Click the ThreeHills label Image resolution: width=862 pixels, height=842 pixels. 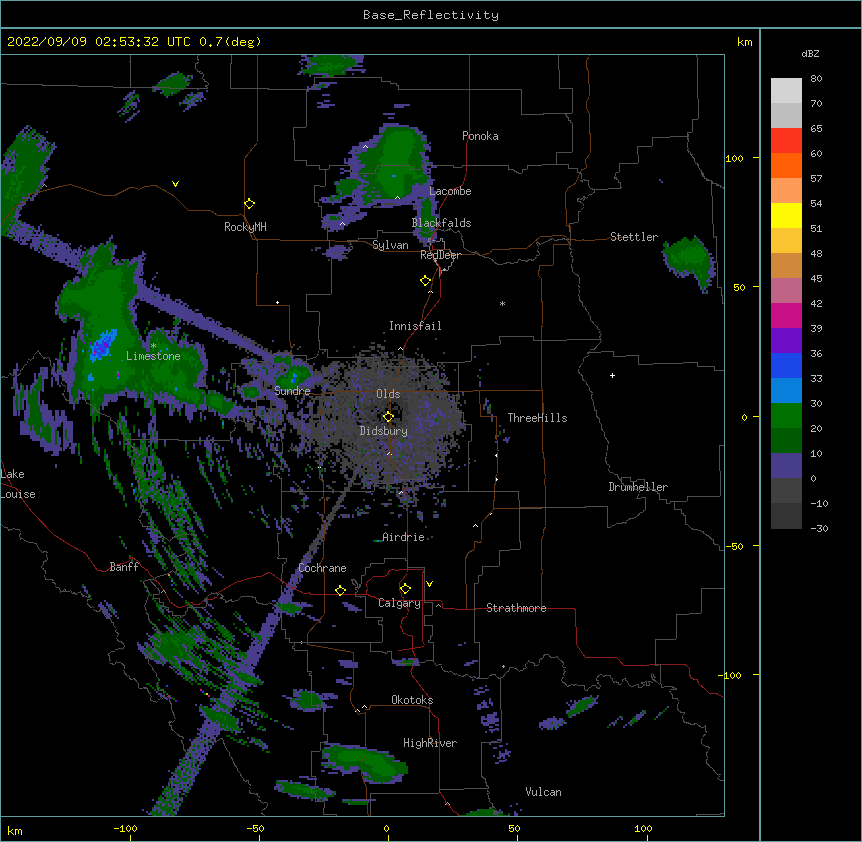point(537,418)
